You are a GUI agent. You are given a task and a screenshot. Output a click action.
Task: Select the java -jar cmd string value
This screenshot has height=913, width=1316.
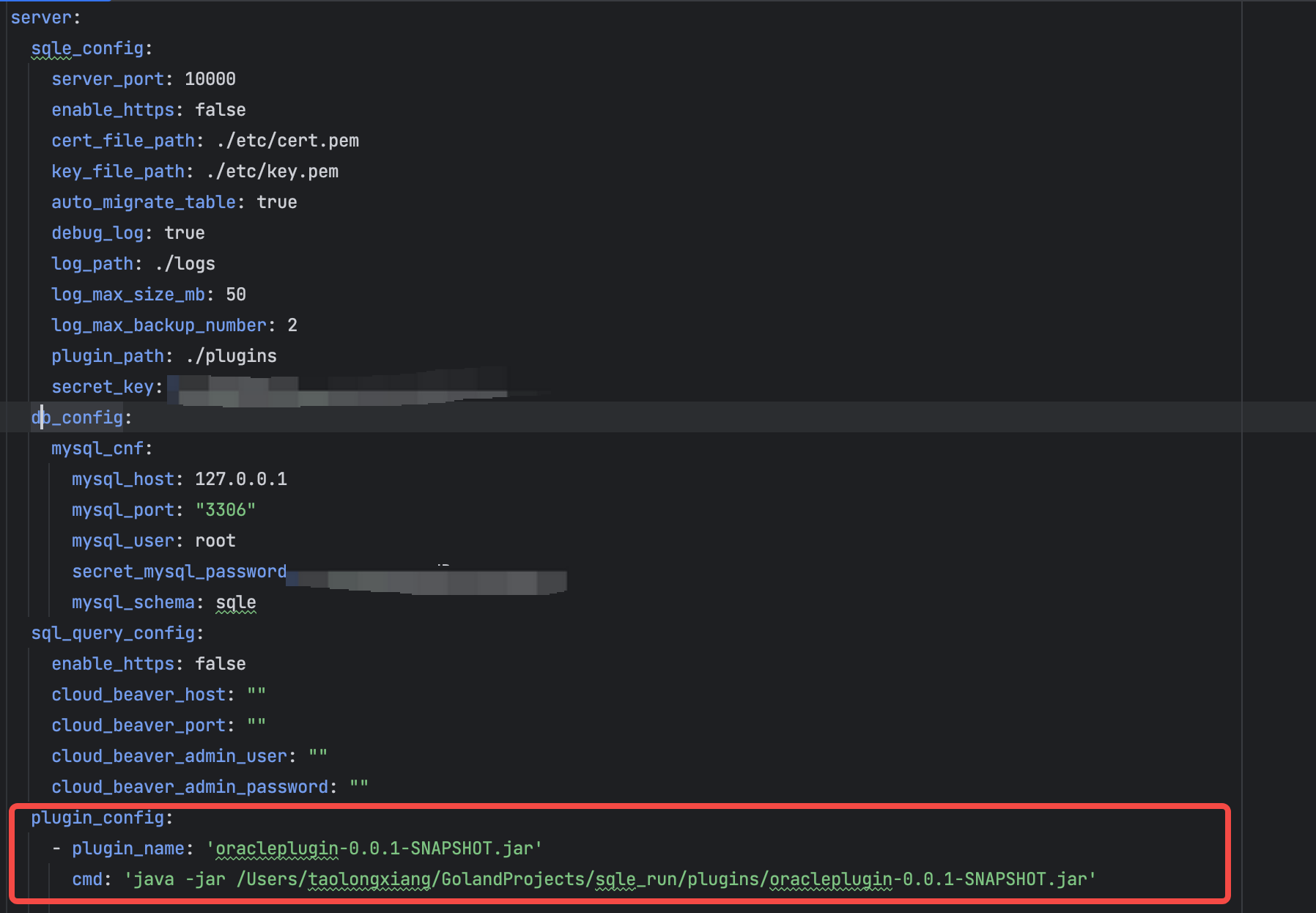click(x=608, y=879)
